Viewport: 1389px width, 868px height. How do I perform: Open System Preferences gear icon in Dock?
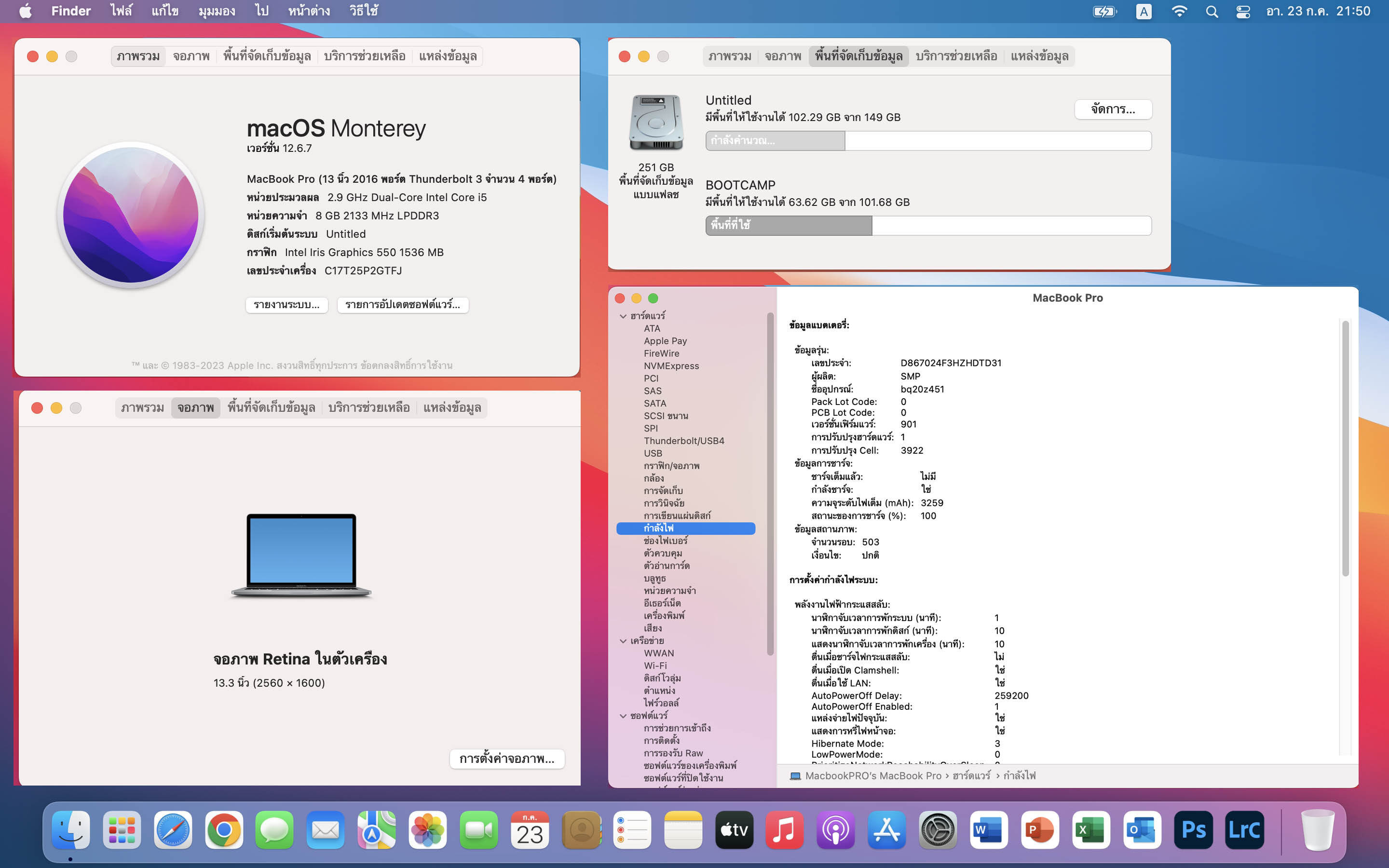[938, 830]
